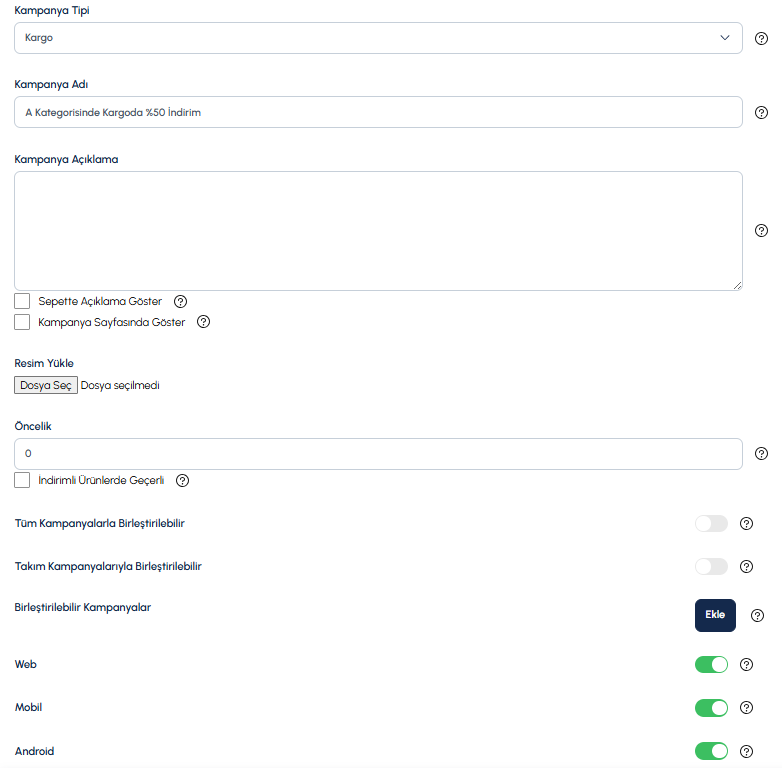The width and height of the screenshot is (782, 768).
Task: Open Kampanya Tipi dropdown showing Kargo
Action: point(378,38)
